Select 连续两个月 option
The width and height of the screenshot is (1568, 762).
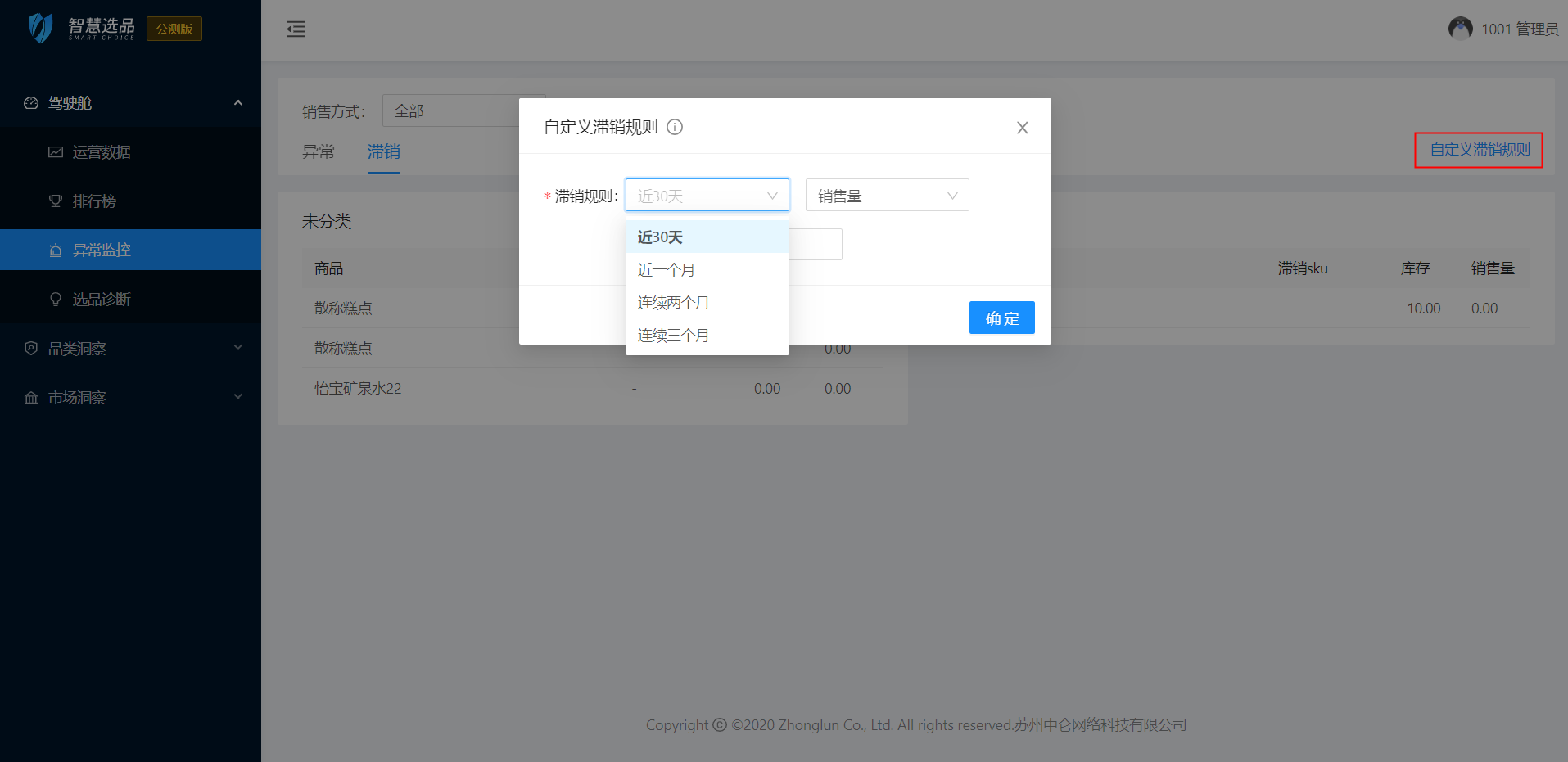click(673, 303)
